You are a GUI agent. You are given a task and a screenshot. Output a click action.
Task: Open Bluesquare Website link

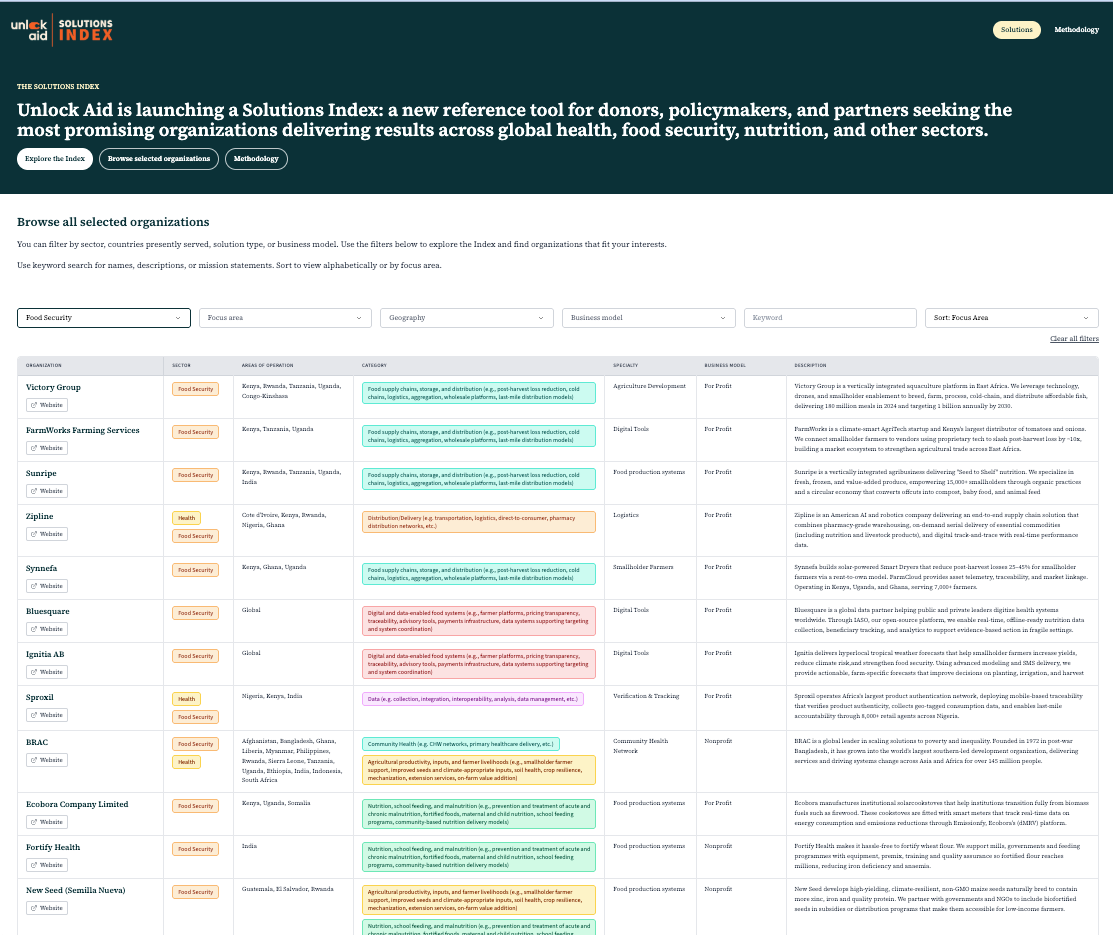(x=47, y=629)
